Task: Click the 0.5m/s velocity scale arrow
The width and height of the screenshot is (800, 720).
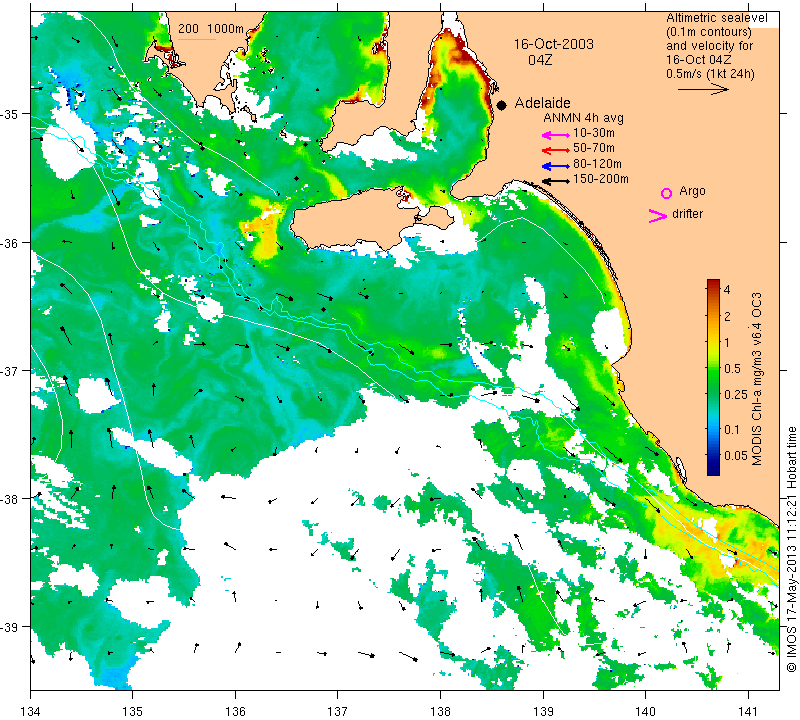Action: coord(704,89)
